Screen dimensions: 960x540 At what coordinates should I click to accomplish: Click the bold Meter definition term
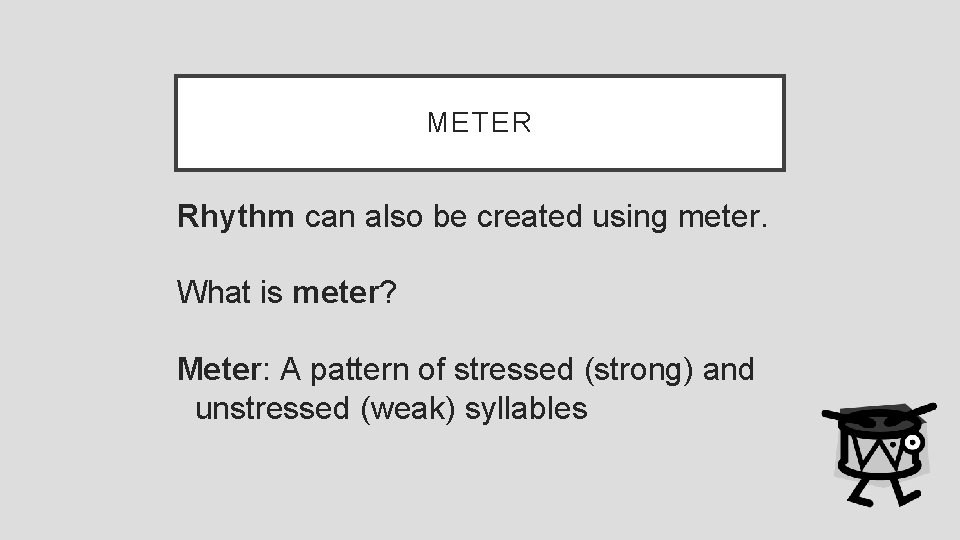pyautogui.click(x=219, y=369)
